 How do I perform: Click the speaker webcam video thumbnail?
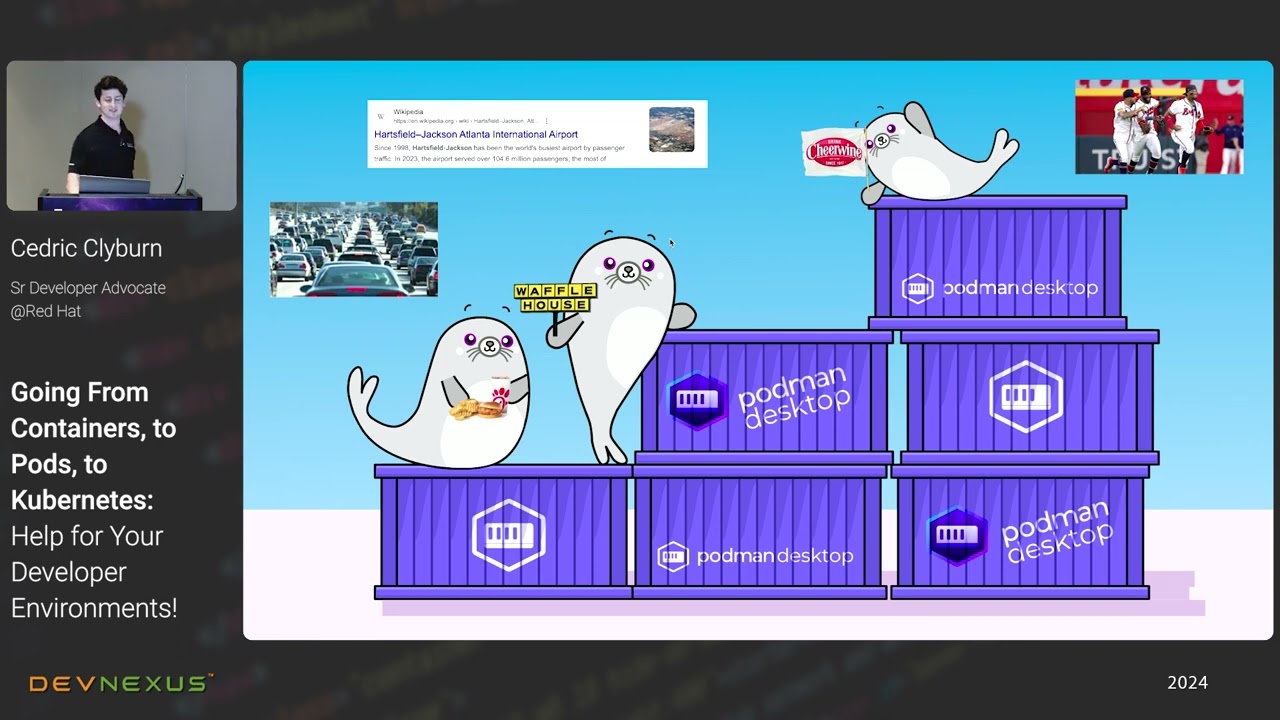[x=122, y=136]
